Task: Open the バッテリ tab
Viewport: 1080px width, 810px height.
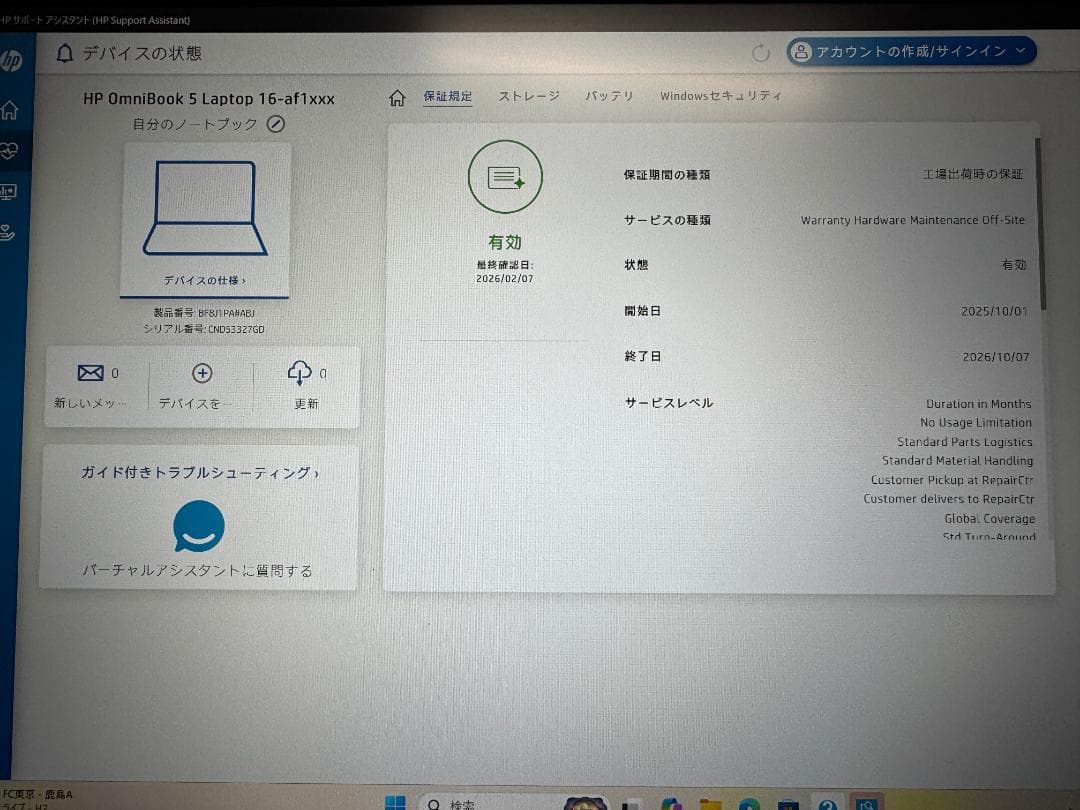Action: click(607, 96)
